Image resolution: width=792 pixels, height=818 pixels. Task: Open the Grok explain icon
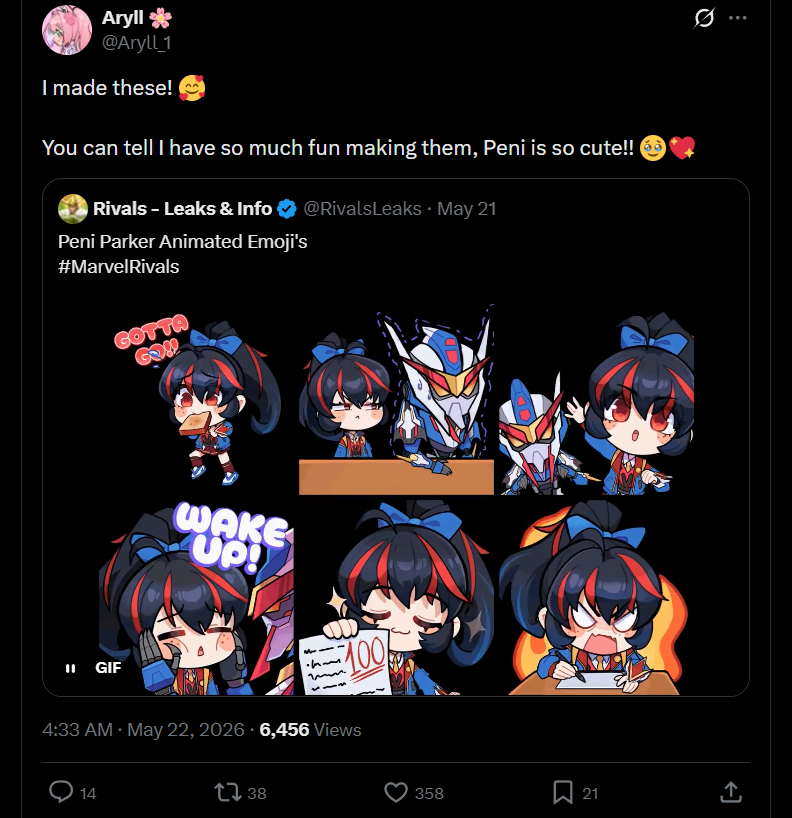click(703, 18)
